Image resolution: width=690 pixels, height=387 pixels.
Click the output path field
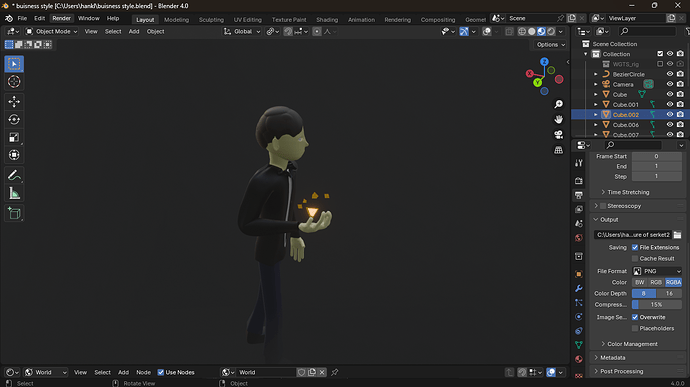tap(633, 235)
